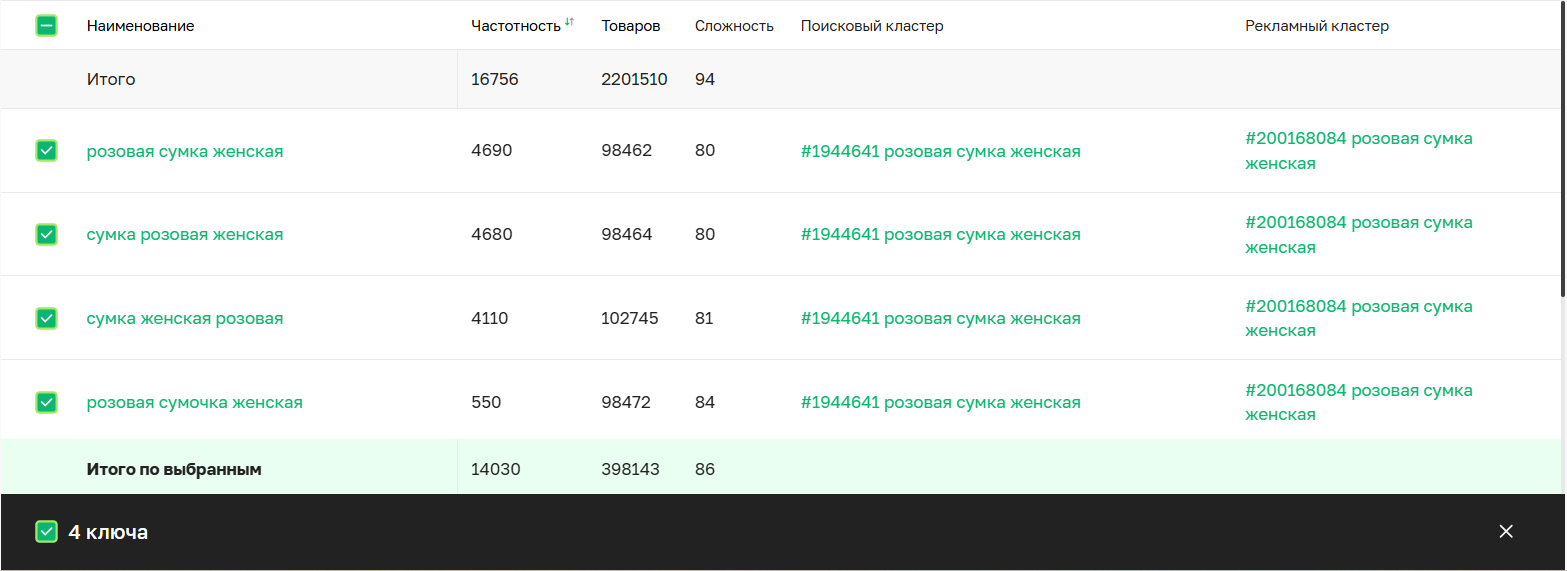Toggle the select-all checkbox in the table header

tap(46, 26)
